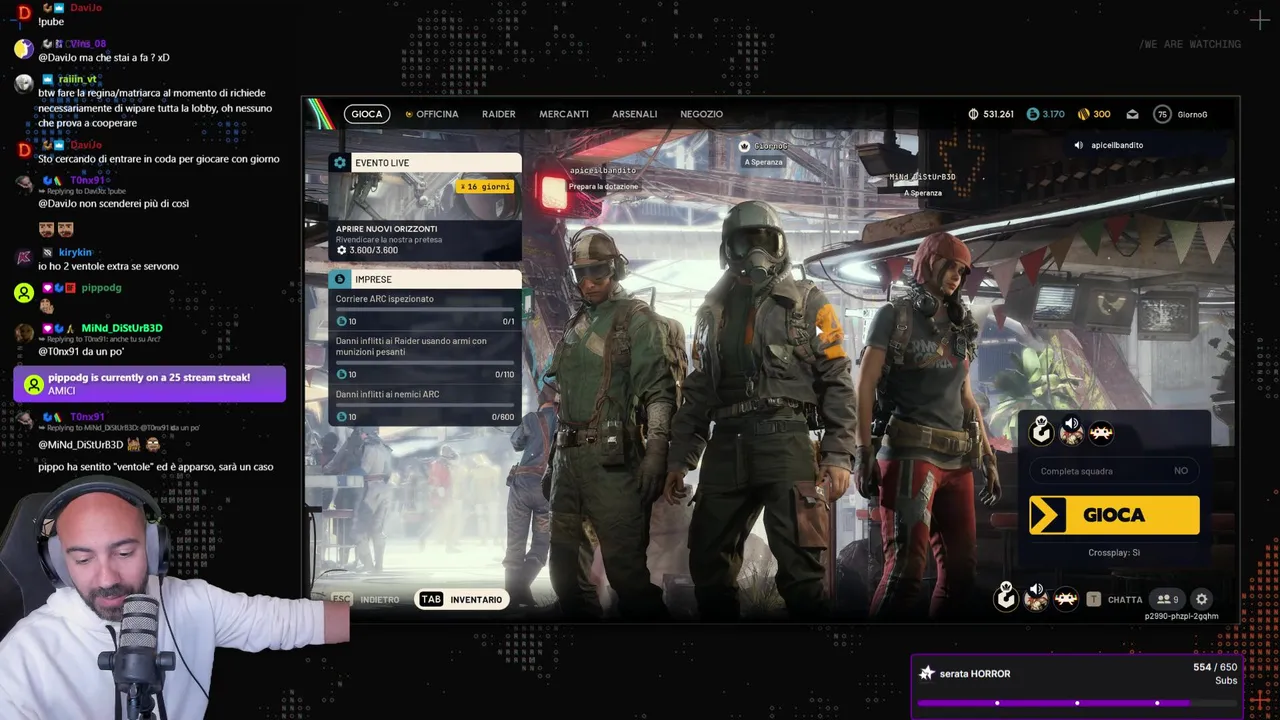Viewport: 1280px width, 720px height.
Task: Toggle Completa squadra option showing NO
Action: [x=1114, y=471]
